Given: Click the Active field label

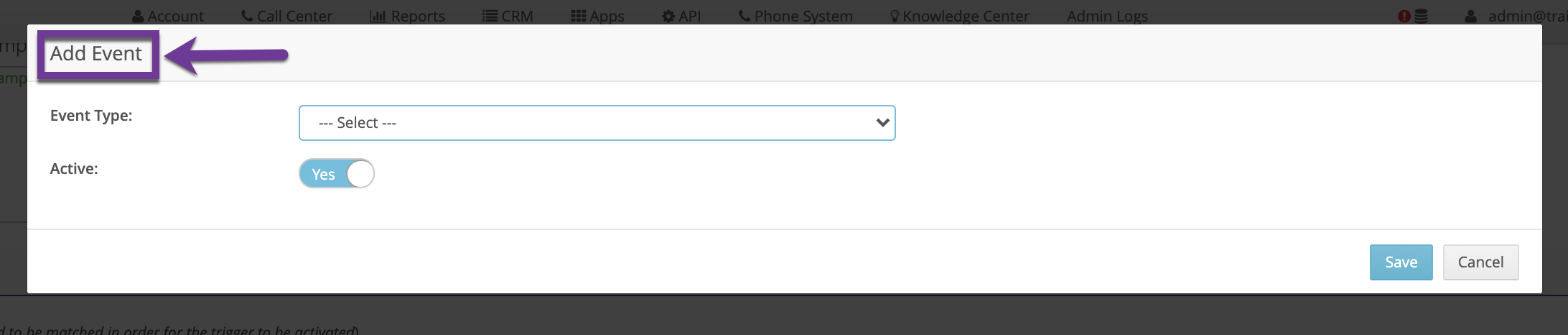Looking at the screenshot, I should pyautogui.click(x=74, y=169).
